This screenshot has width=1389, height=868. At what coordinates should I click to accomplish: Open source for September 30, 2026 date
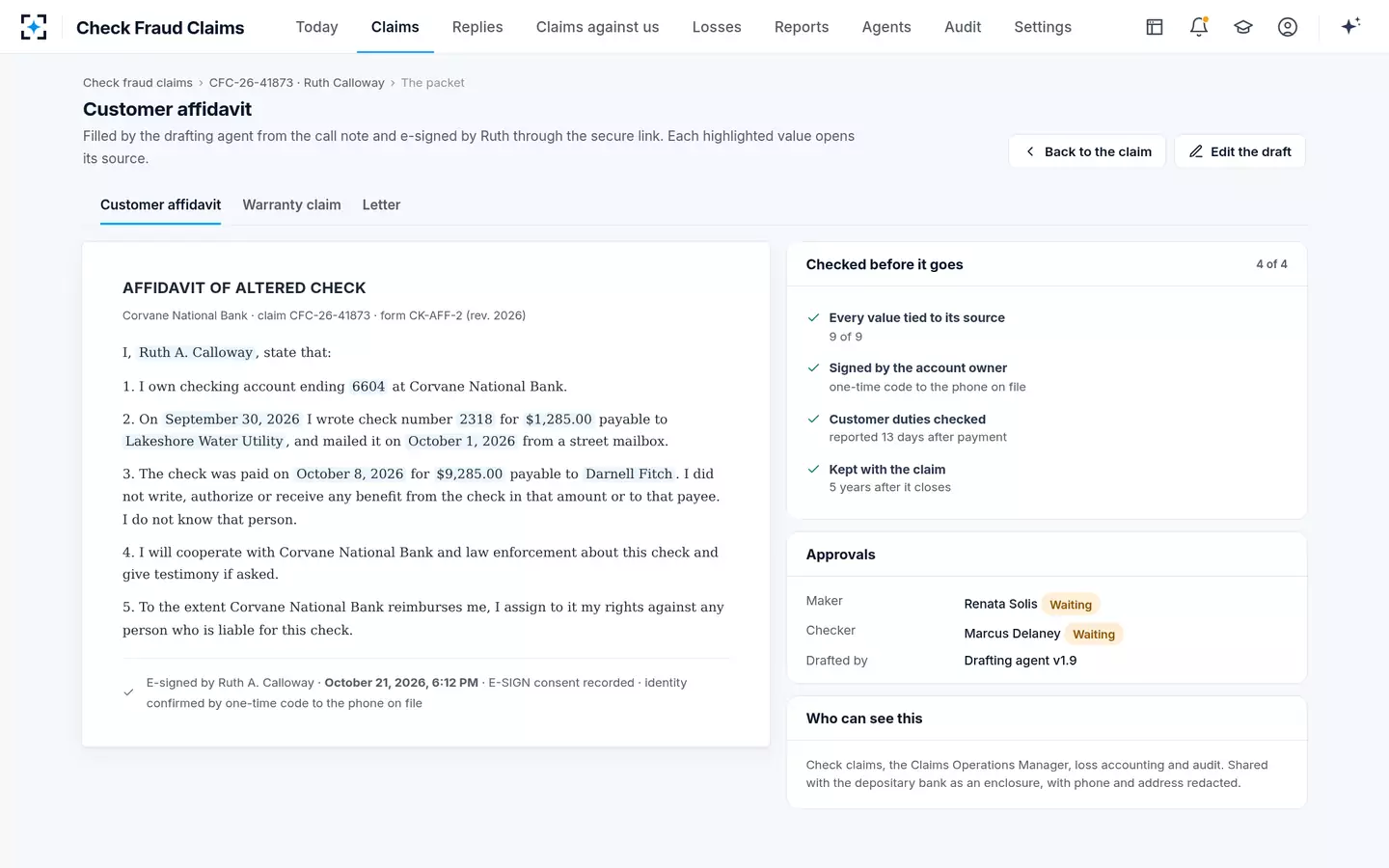coord(232,420)
